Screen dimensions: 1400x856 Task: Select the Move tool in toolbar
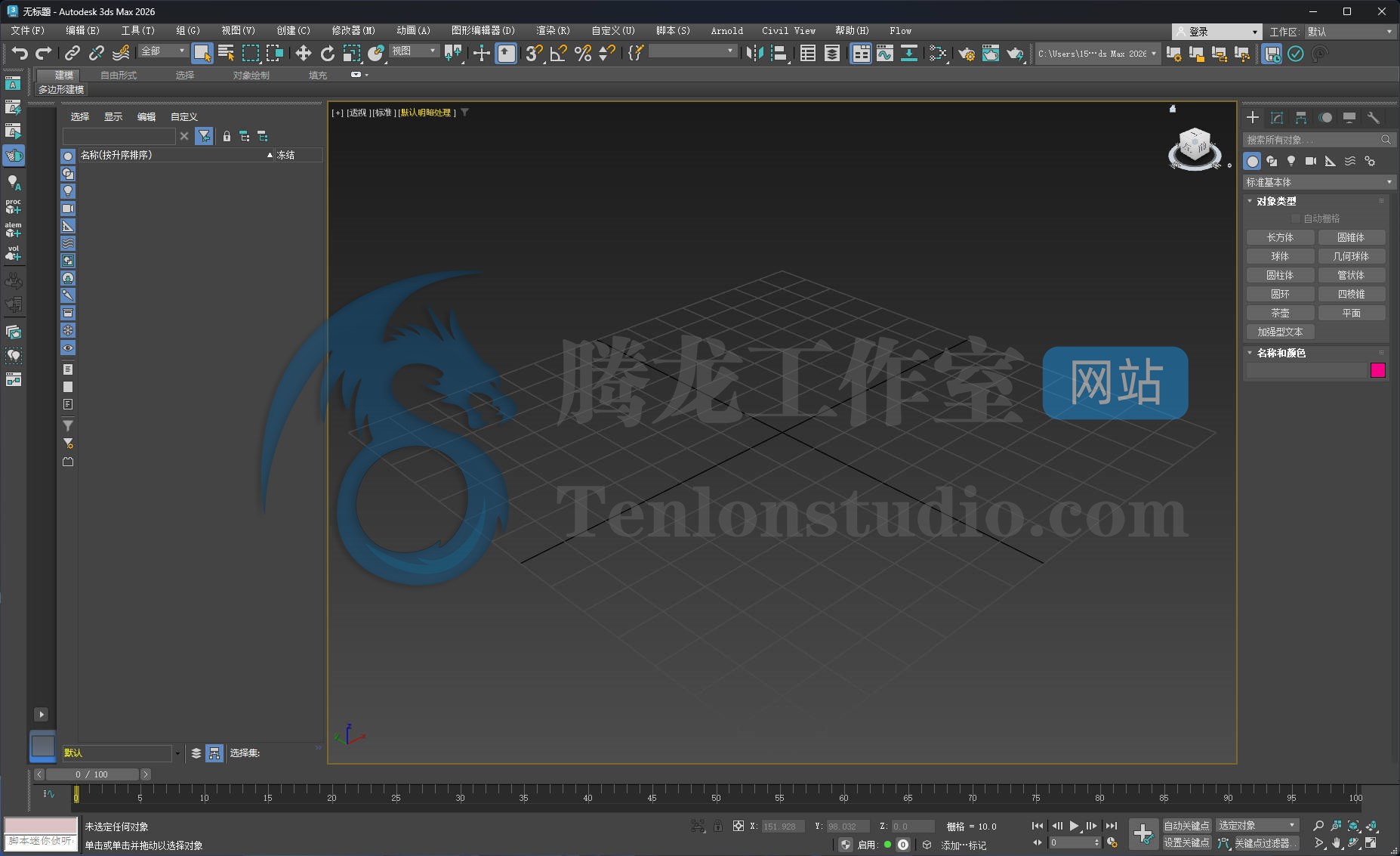(303, 53)
